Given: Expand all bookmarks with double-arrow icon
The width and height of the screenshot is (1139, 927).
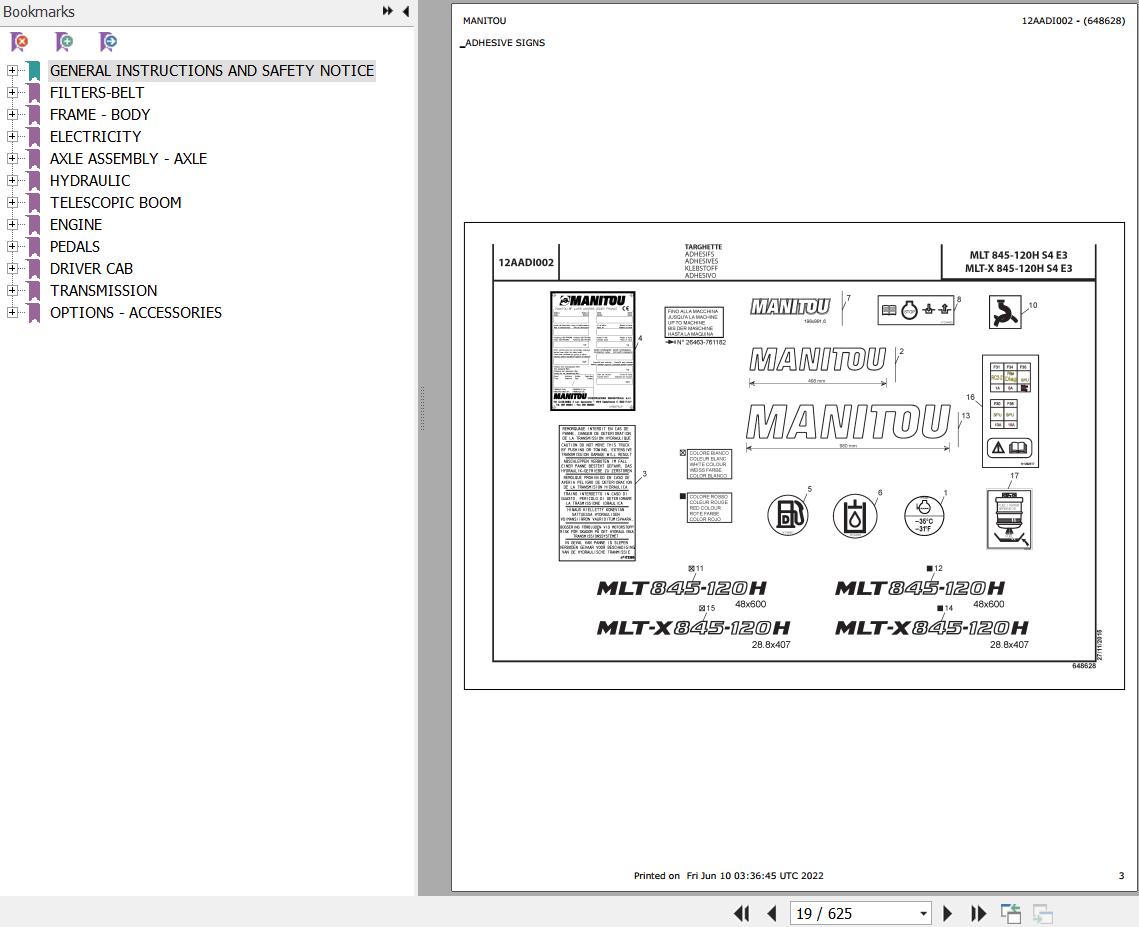Looking at the screenshot, I should coord(388,11).
